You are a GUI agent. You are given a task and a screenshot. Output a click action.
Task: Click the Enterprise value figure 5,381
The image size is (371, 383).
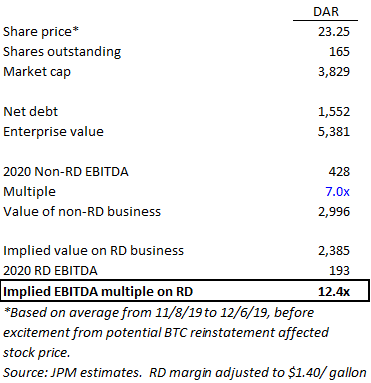click(334, 132)
